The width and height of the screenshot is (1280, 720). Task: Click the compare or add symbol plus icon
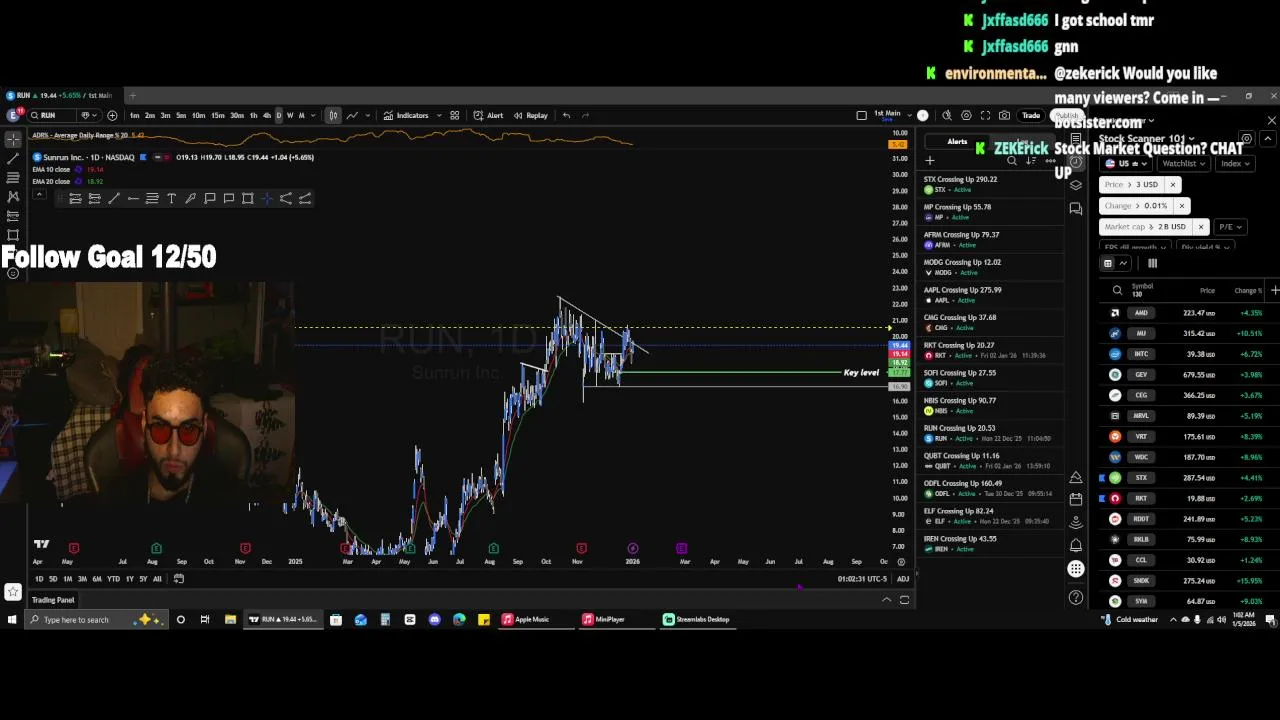112,115
